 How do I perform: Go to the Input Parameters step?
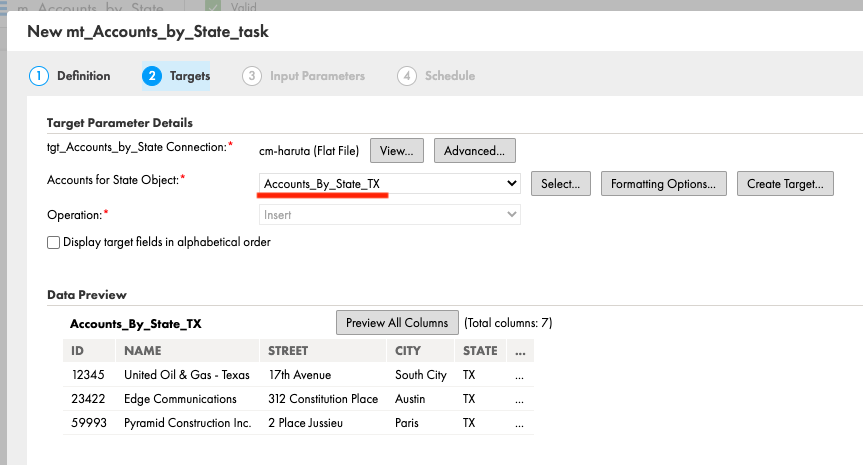[x=304, y=76]
